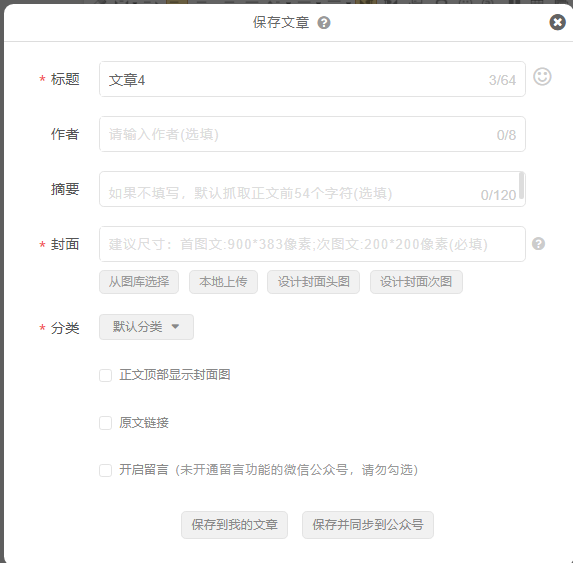Tick the 原文链接 checkbox

click(x=106, y=423)
